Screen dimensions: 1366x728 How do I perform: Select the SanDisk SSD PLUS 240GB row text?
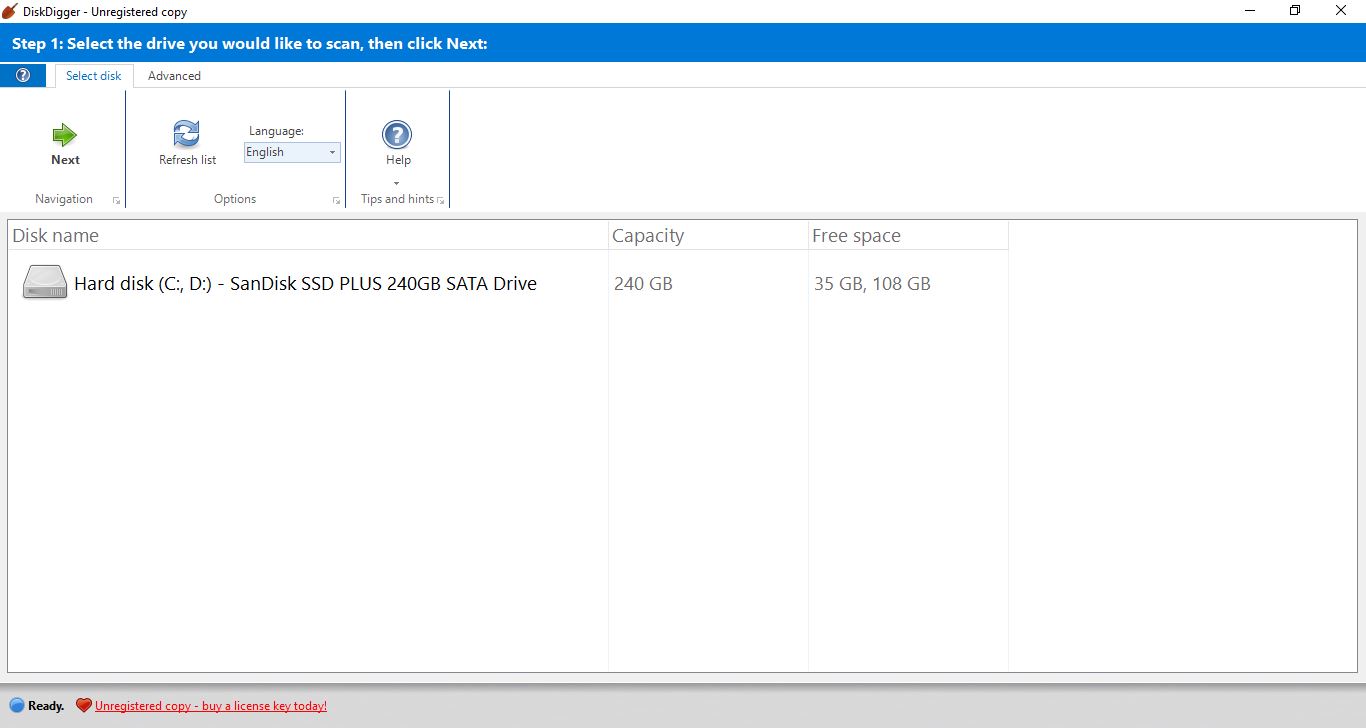coord(305,284)
